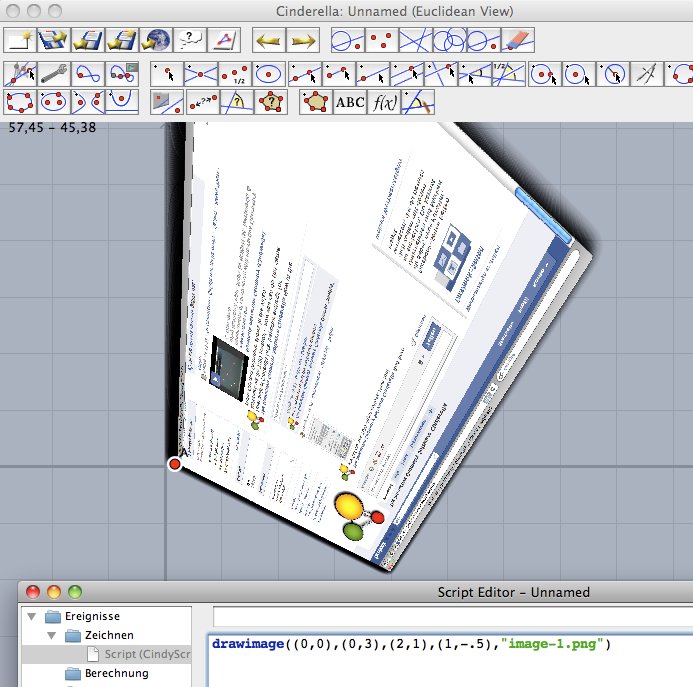Screen dimensions: 693x687
Task: Select the circle through three points tool
Action: (x=681, y=74)
